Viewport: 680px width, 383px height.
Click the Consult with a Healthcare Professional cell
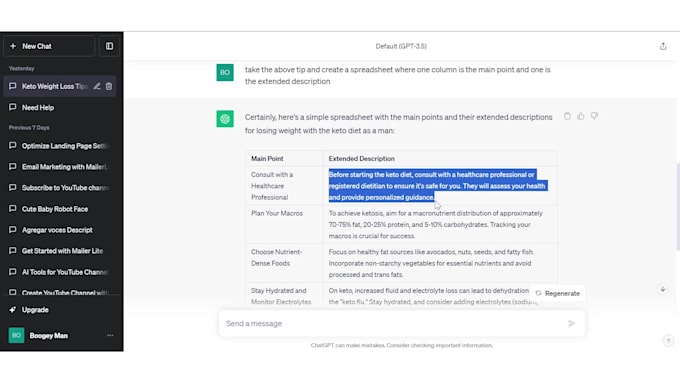tap(284, 186)
